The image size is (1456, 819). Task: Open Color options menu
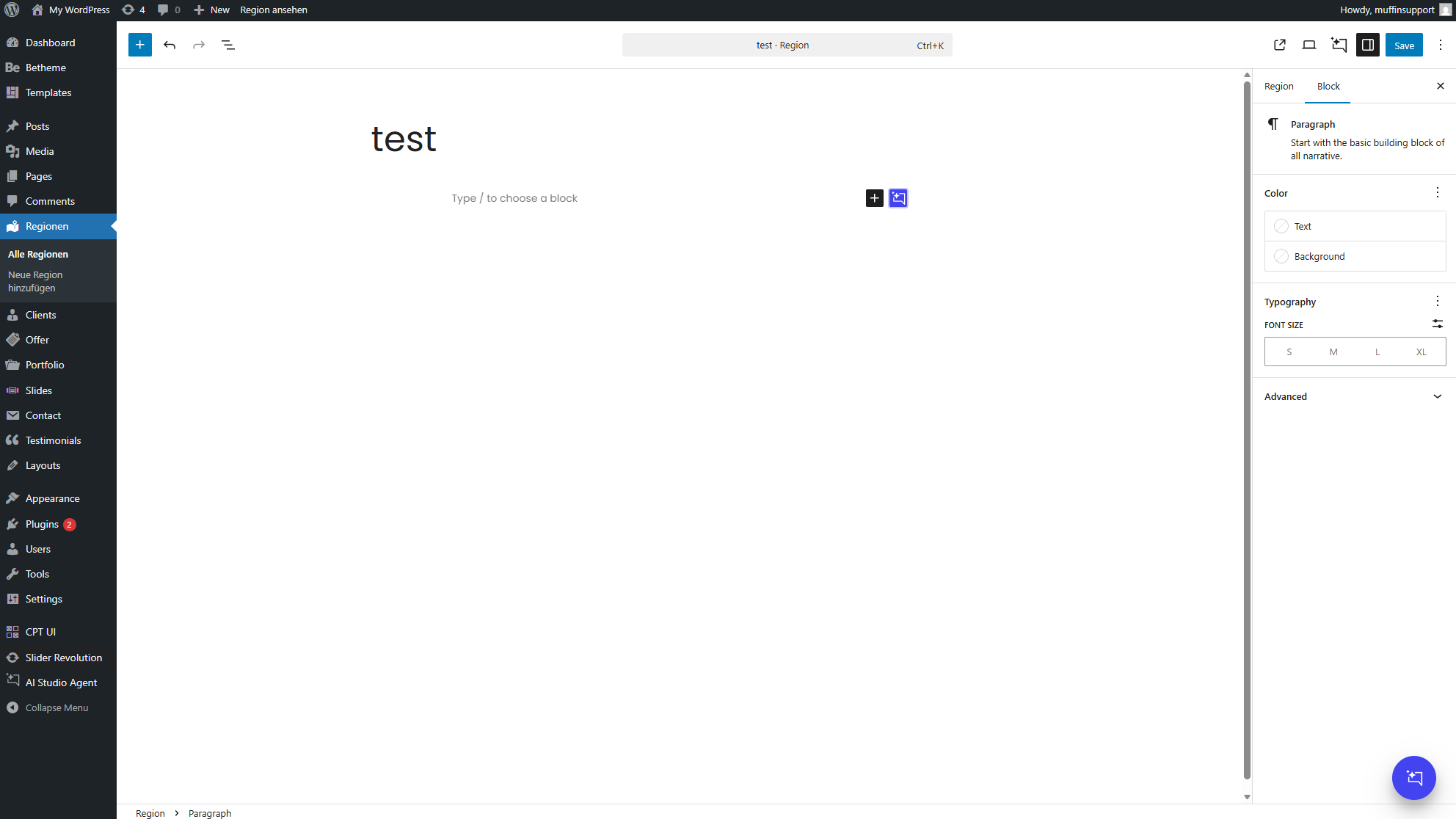coord(1437,193)
